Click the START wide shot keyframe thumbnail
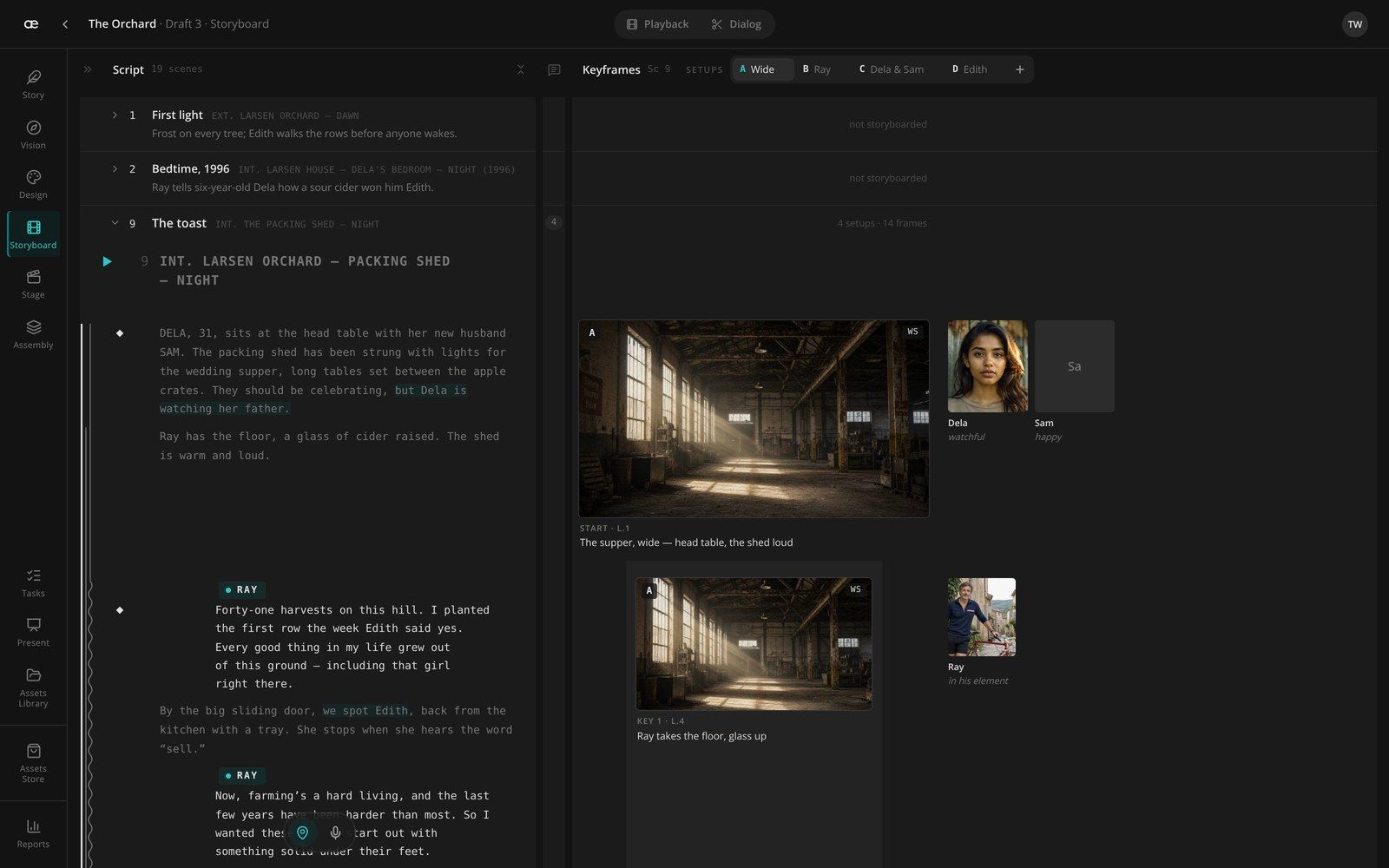This screenshot has height=868, width=1389. pyautogui.click(x=754, y=418)
